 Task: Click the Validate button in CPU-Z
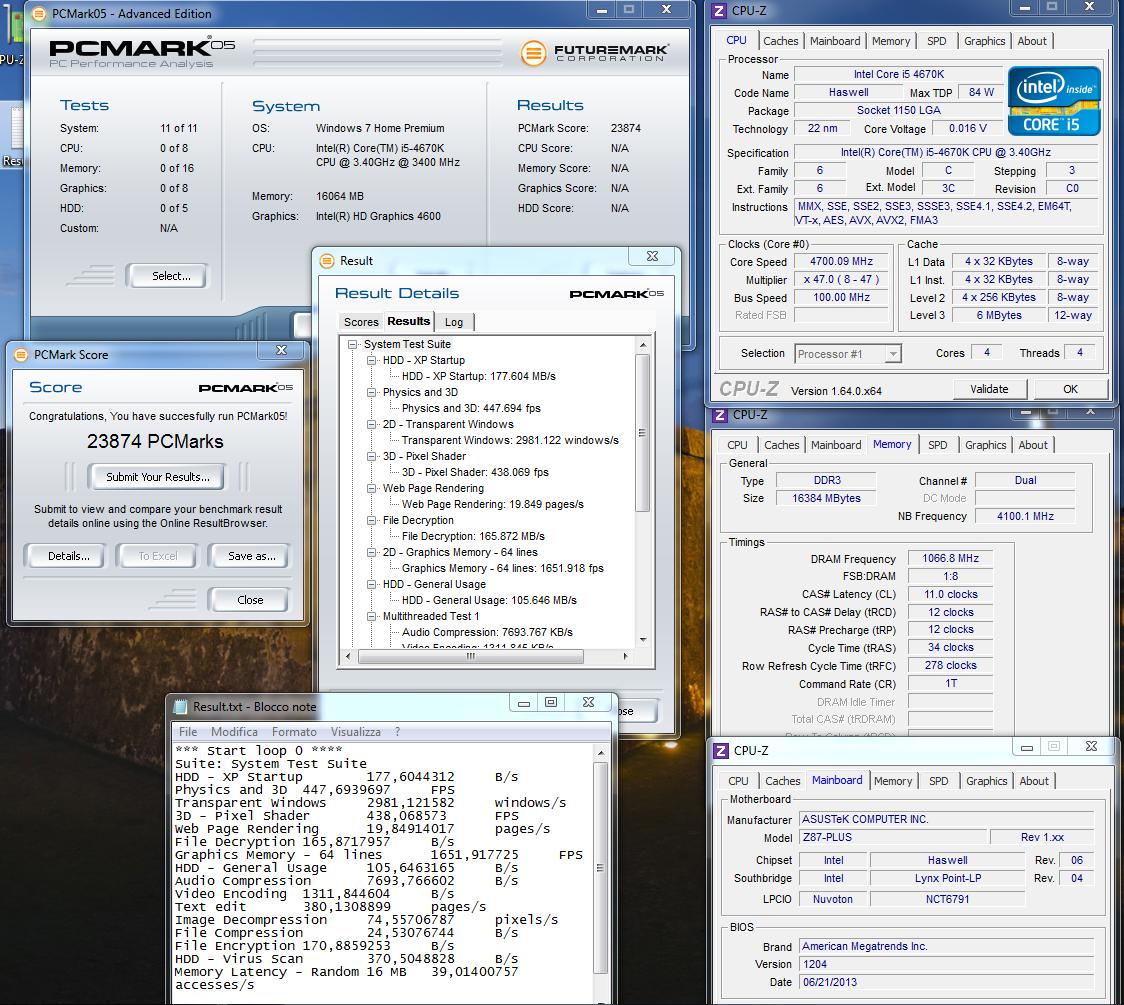[x=989, y=389]
